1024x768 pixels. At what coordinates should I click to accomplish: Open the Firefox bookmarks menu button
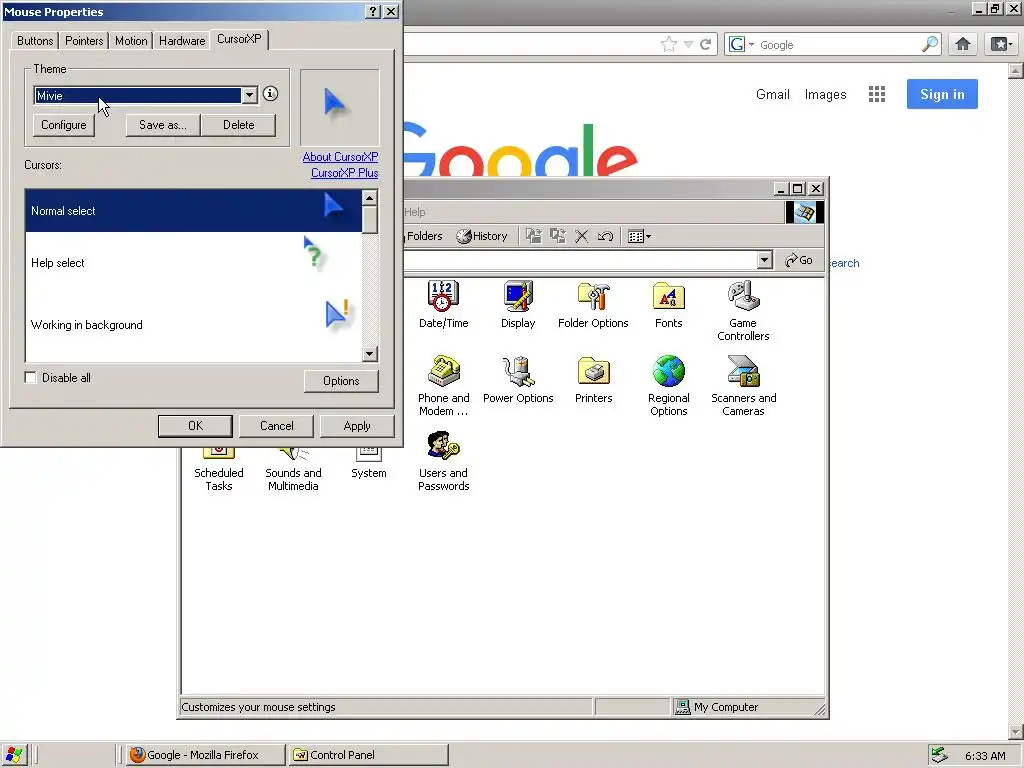(1000, 44)
